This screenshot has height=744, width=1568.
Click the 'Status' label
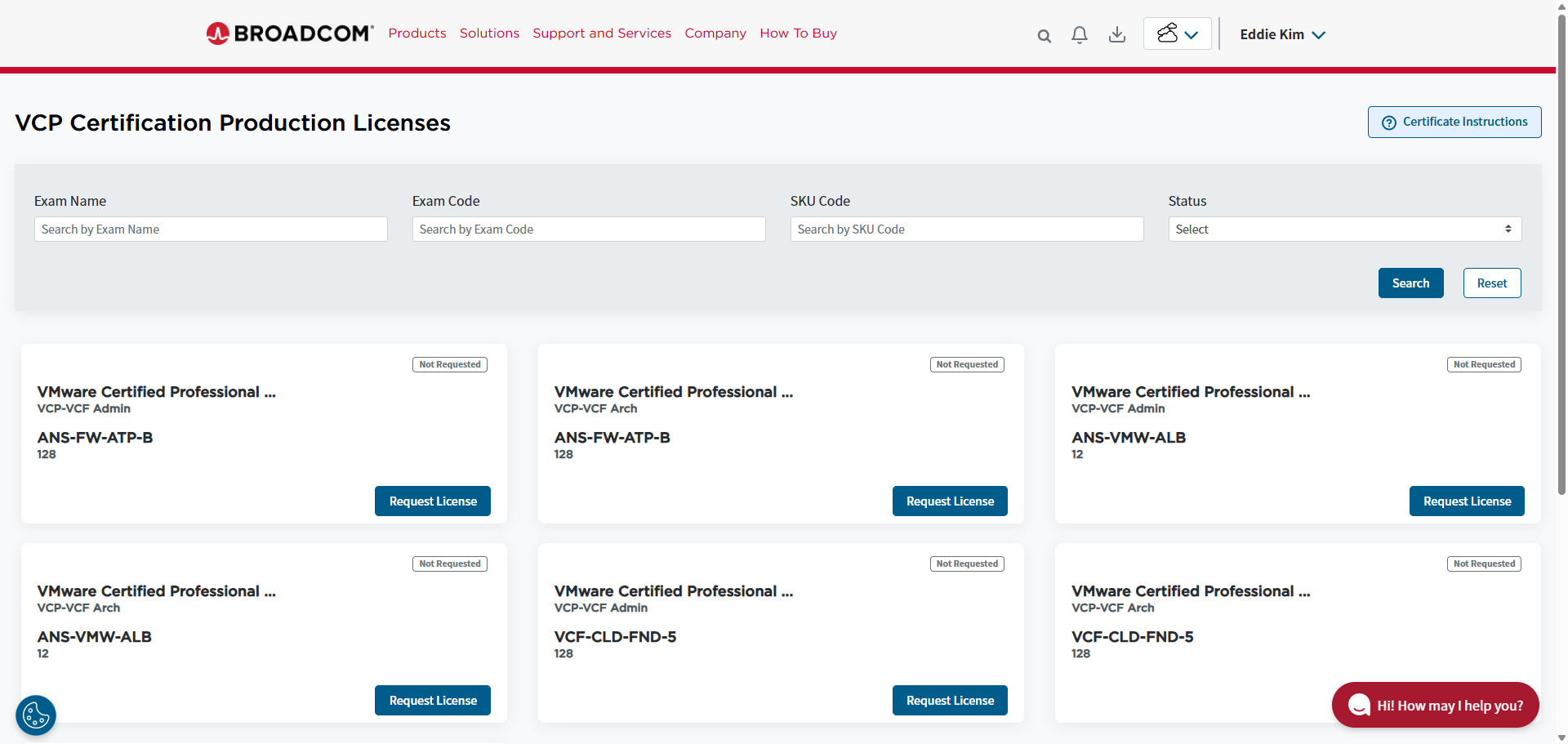coord(1187,201)
